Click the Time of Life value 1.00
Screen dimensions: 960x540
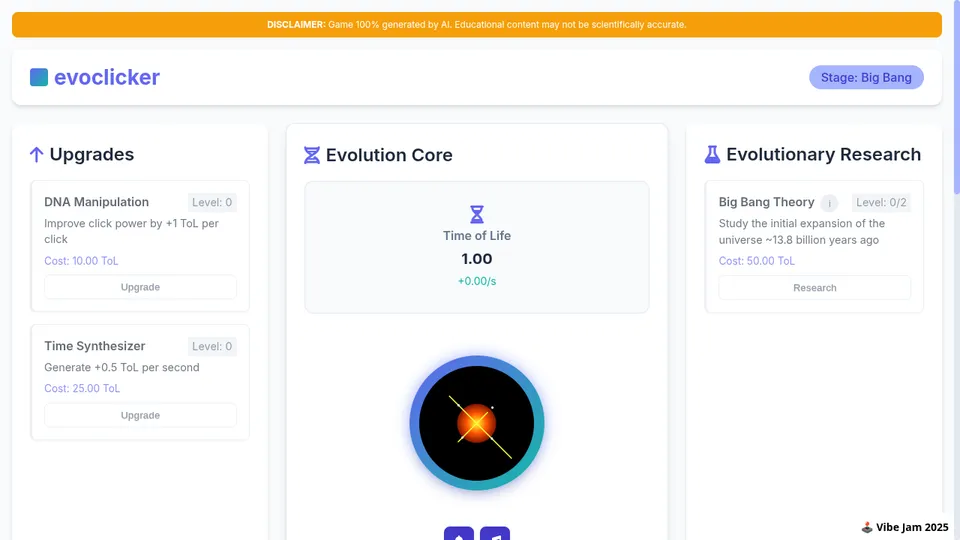(x=476, y=259)
